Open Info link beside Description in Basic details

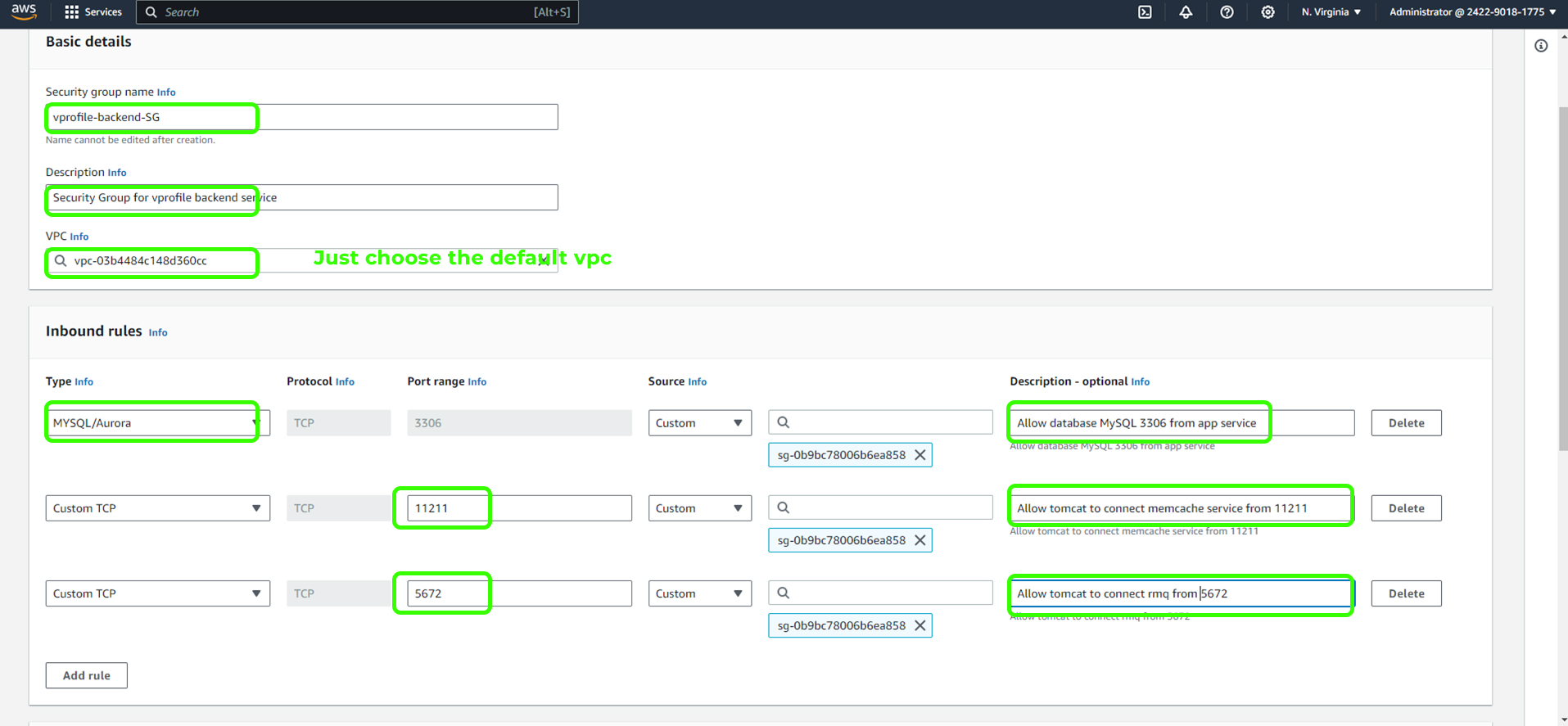tap(117, 173)
